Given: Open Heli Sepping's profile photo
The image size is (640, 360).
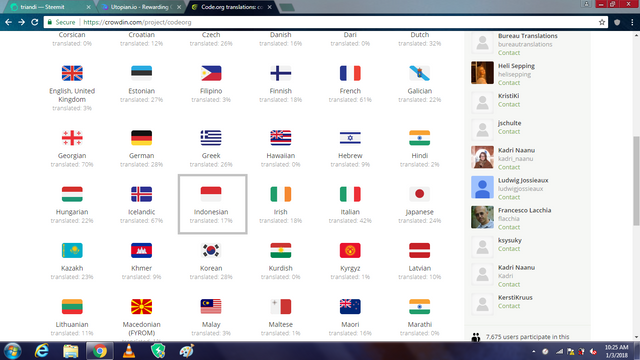Looking at the screenshot, I should pyautogui.click(x=482, y=73).
